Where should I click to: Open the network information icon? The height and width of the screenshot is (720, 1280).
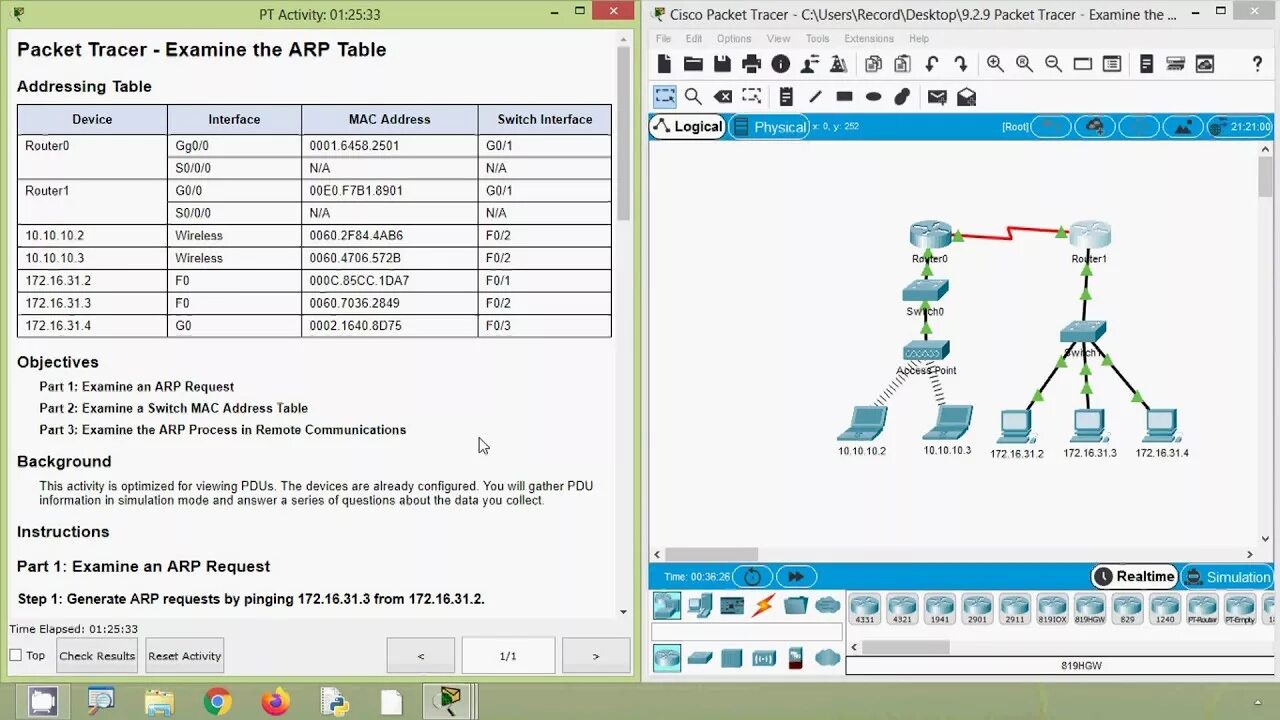tap(780, 64)
